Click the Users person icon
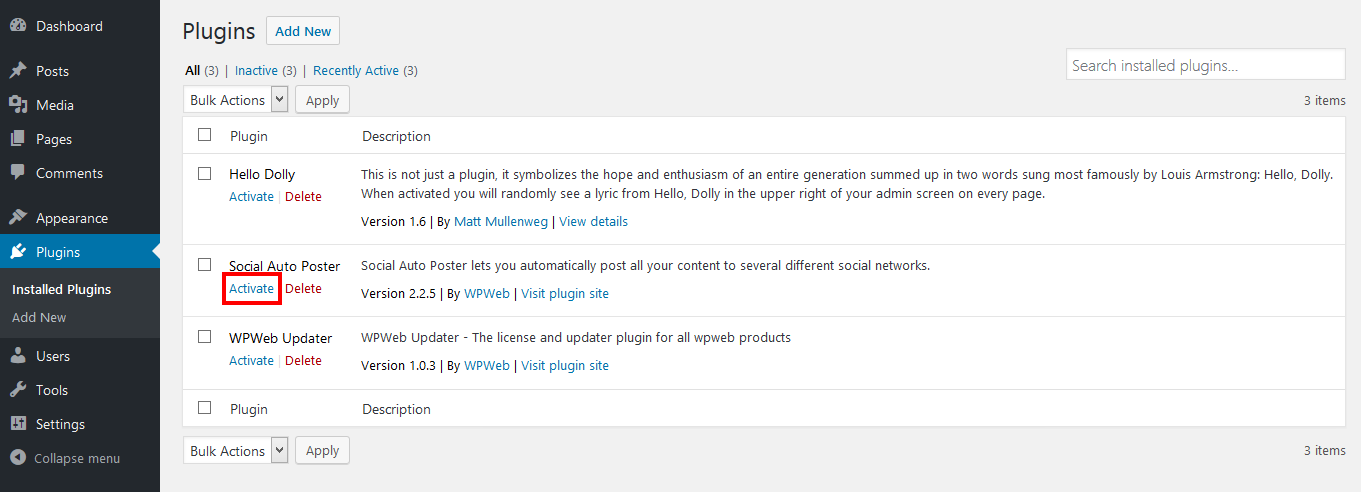The height and width of the screenshot is (492, 1361). pyautogui.click(x=17, y=356)
